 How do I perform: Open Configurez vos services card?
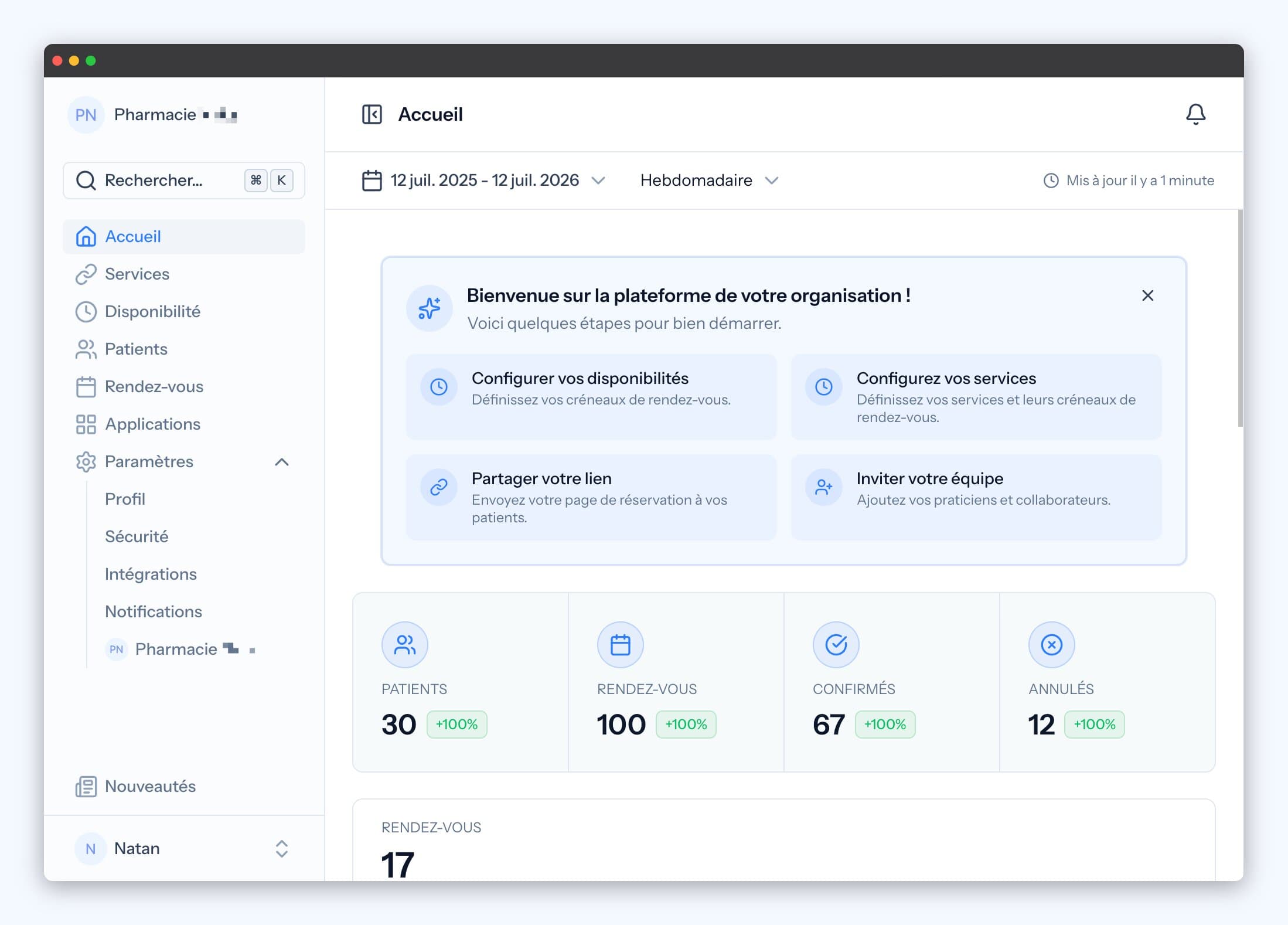(x=976, y=397)
